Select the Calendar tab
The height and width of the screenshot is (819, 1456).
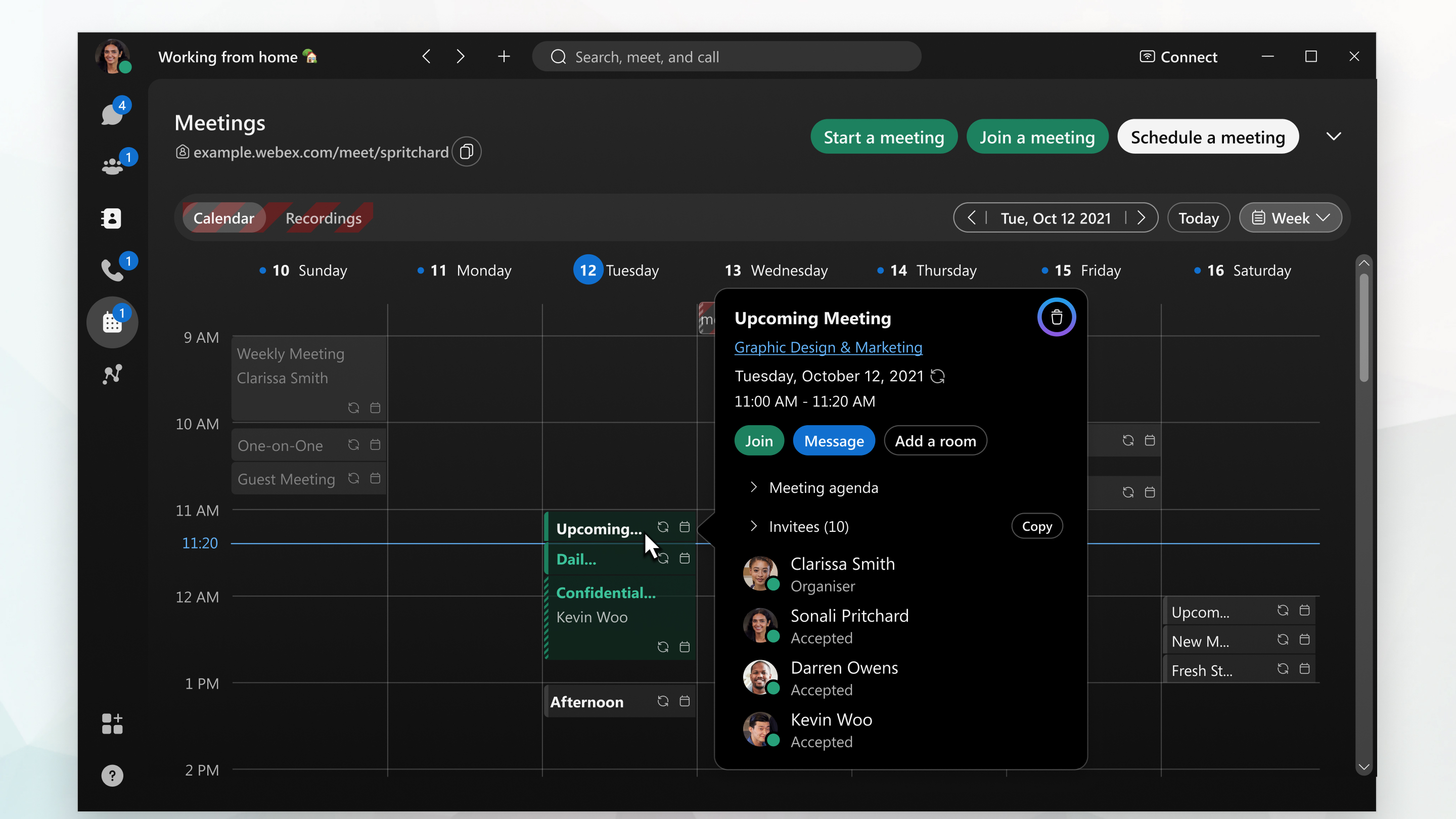click(x=224, y=218)
